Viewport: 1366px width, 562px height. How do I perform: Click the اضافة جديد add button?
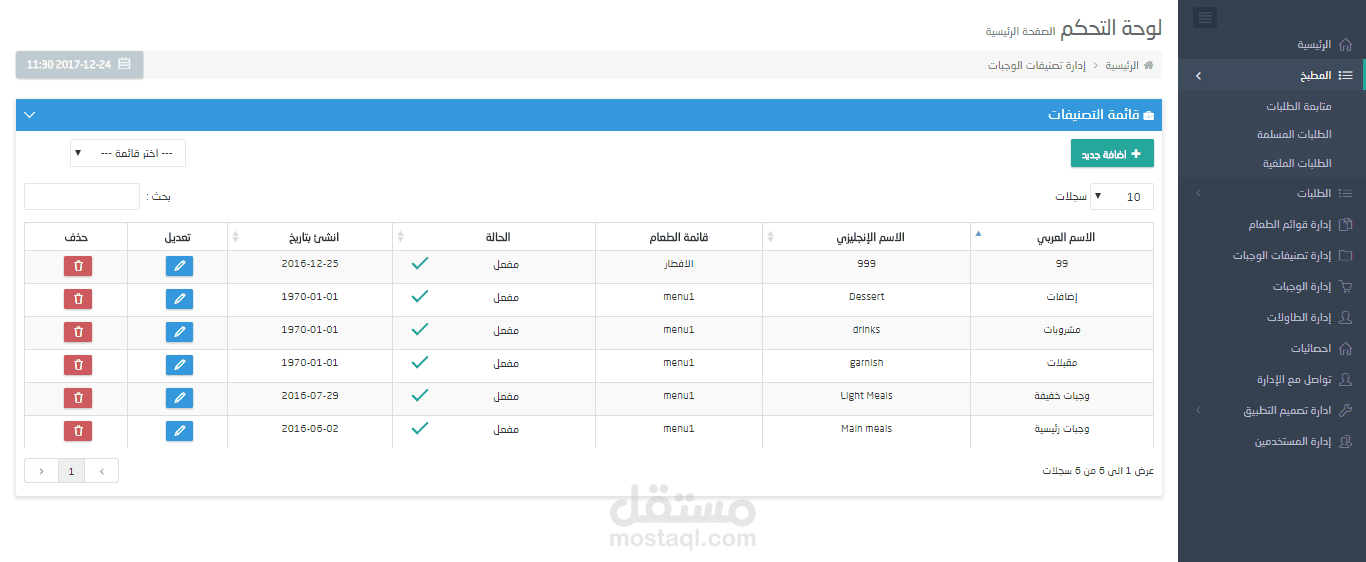[x=1112, y=154]
